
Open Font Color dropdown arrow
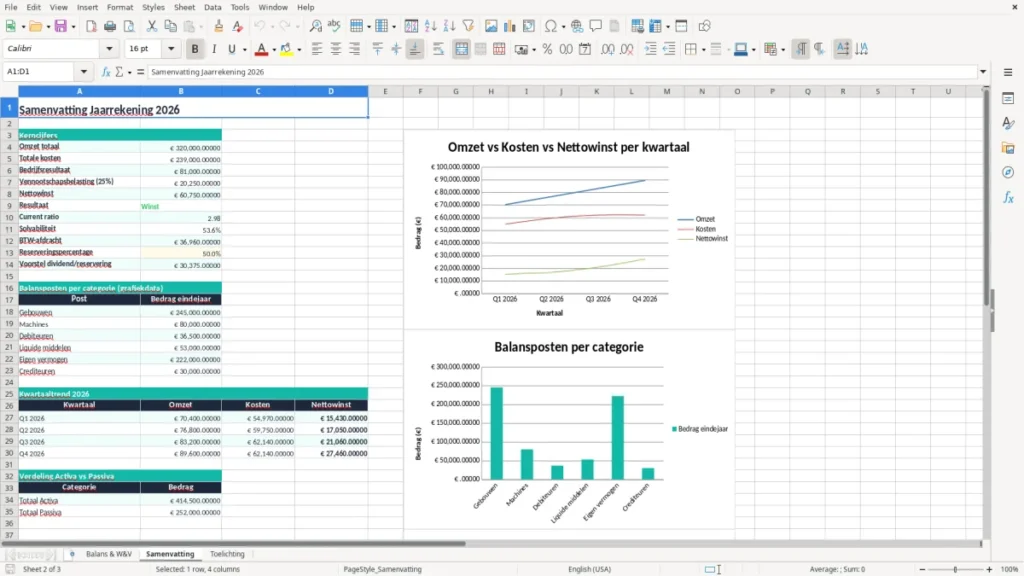pyautogui.click(x=274, y=50)
